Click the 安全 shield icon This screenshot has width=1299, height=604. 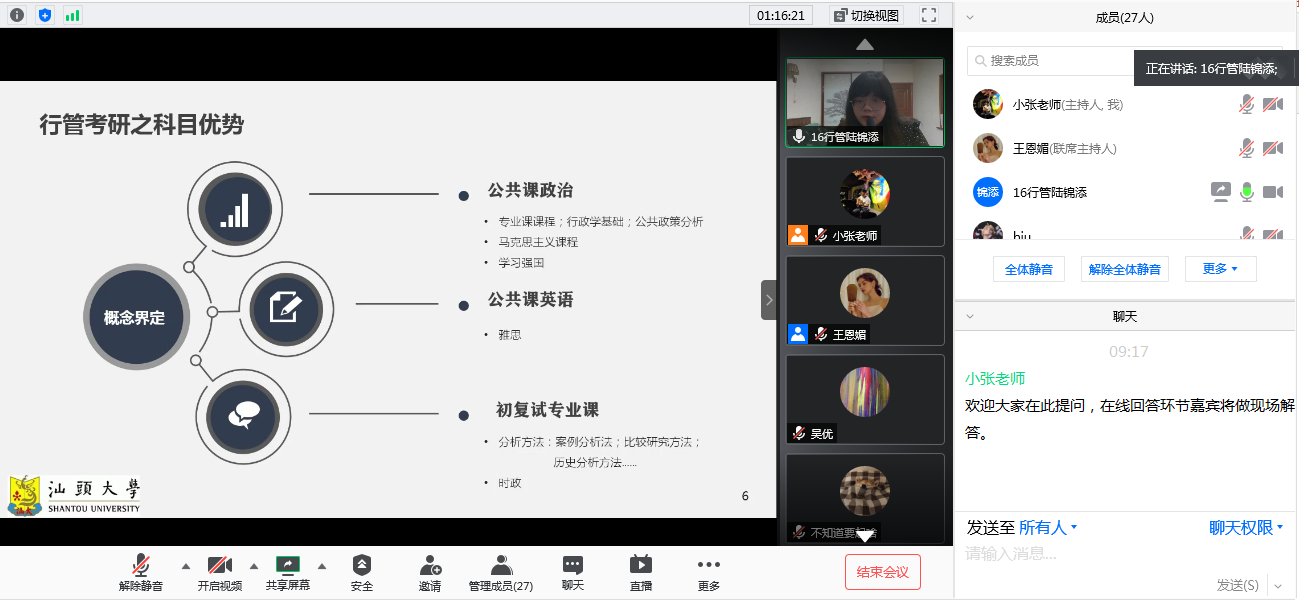(362, 566)
